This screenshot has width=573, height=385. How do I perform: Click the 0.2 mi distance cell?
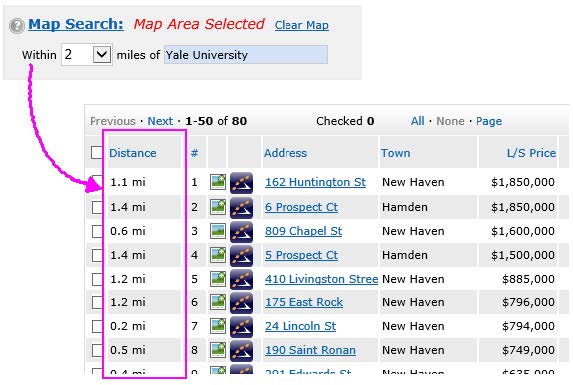(x=128, y=326)
